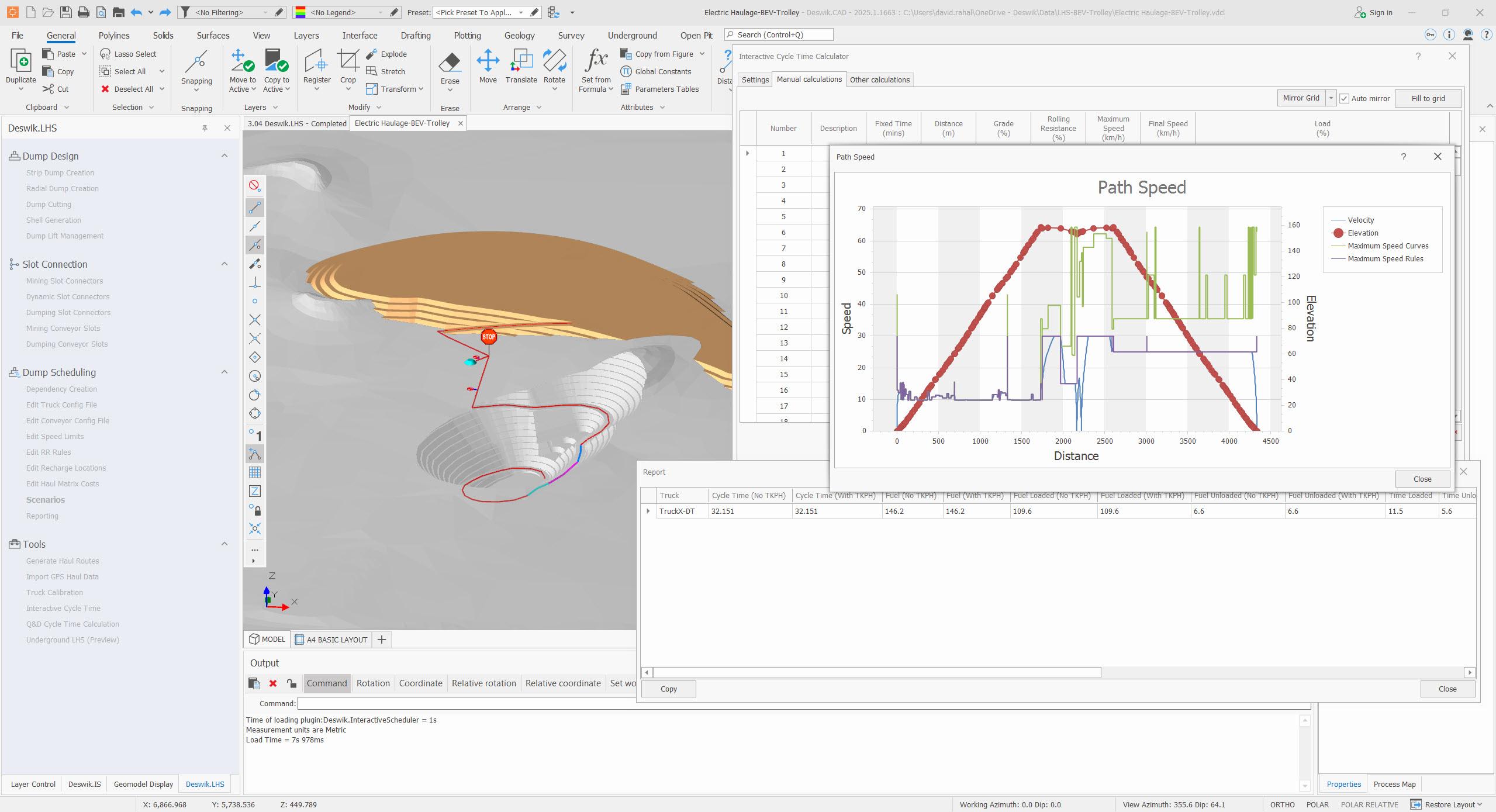
Task: Collapse the Dump Scheduling section
Action: pyautogui.click(x=224, y=372)
